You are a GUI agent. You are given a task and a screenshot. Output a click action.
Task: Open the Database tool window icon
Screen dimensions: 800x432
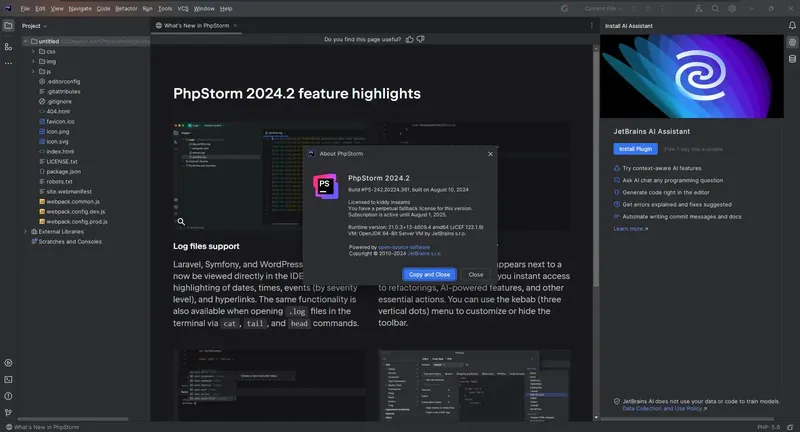point(792,59)
